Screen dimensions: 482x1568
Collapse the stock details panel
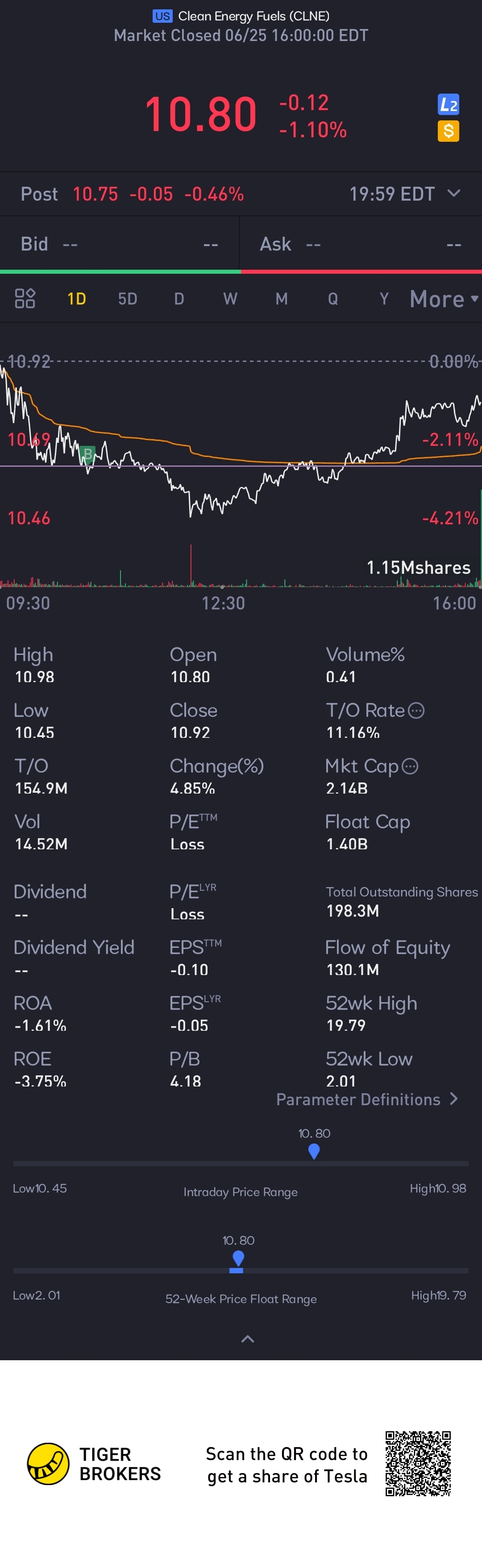[247, 1338]
